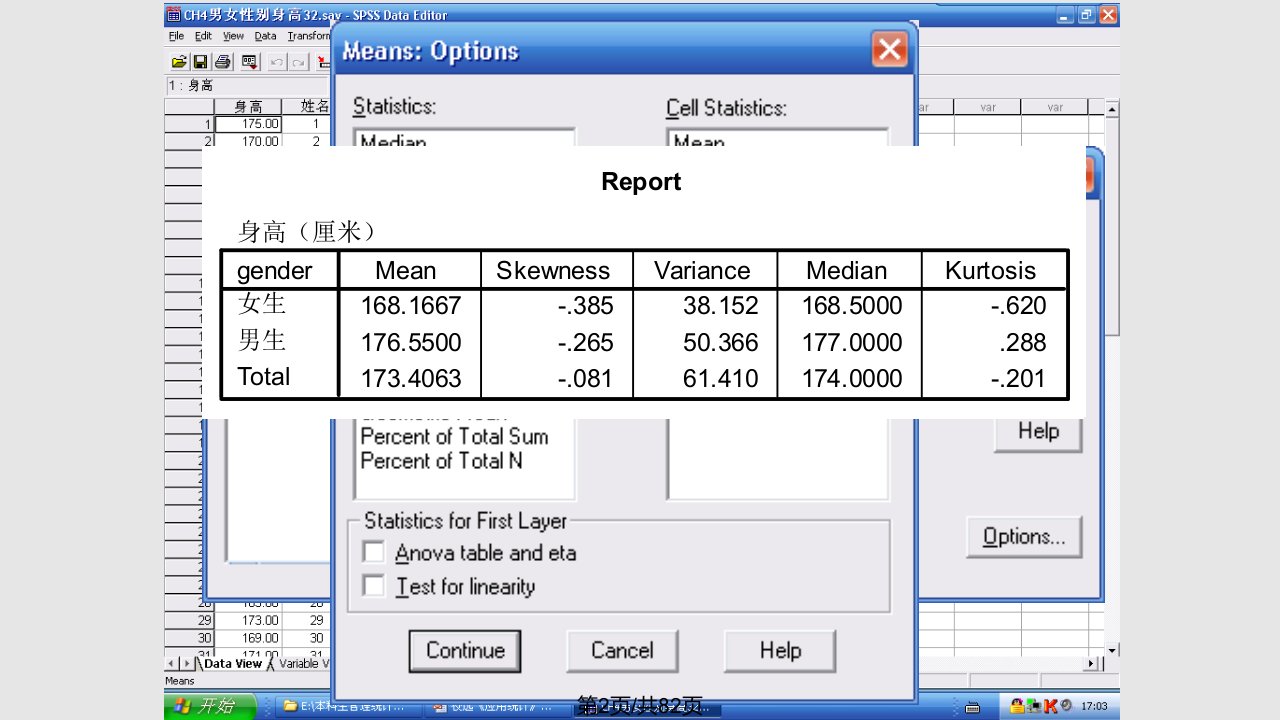Close the Means: Options dialog with X
The width and height of the screenshot is (1280, 720).
(x=889, y=50)
